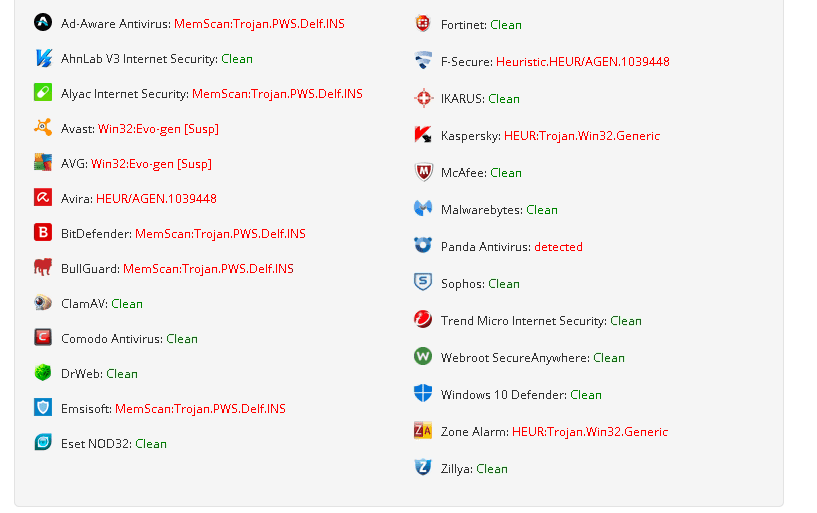This screenshot has height=513, width=817.
Task: Click the Emsisoft MemScan:Trojan.PWS.Delf.INS result
Action: pos(200,409)
